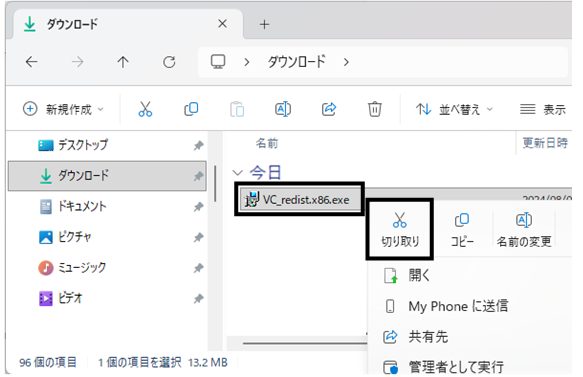Click the sidebar vertical scrollbar
This screenshot has height=377, width=583.
(x=215, y=184)
